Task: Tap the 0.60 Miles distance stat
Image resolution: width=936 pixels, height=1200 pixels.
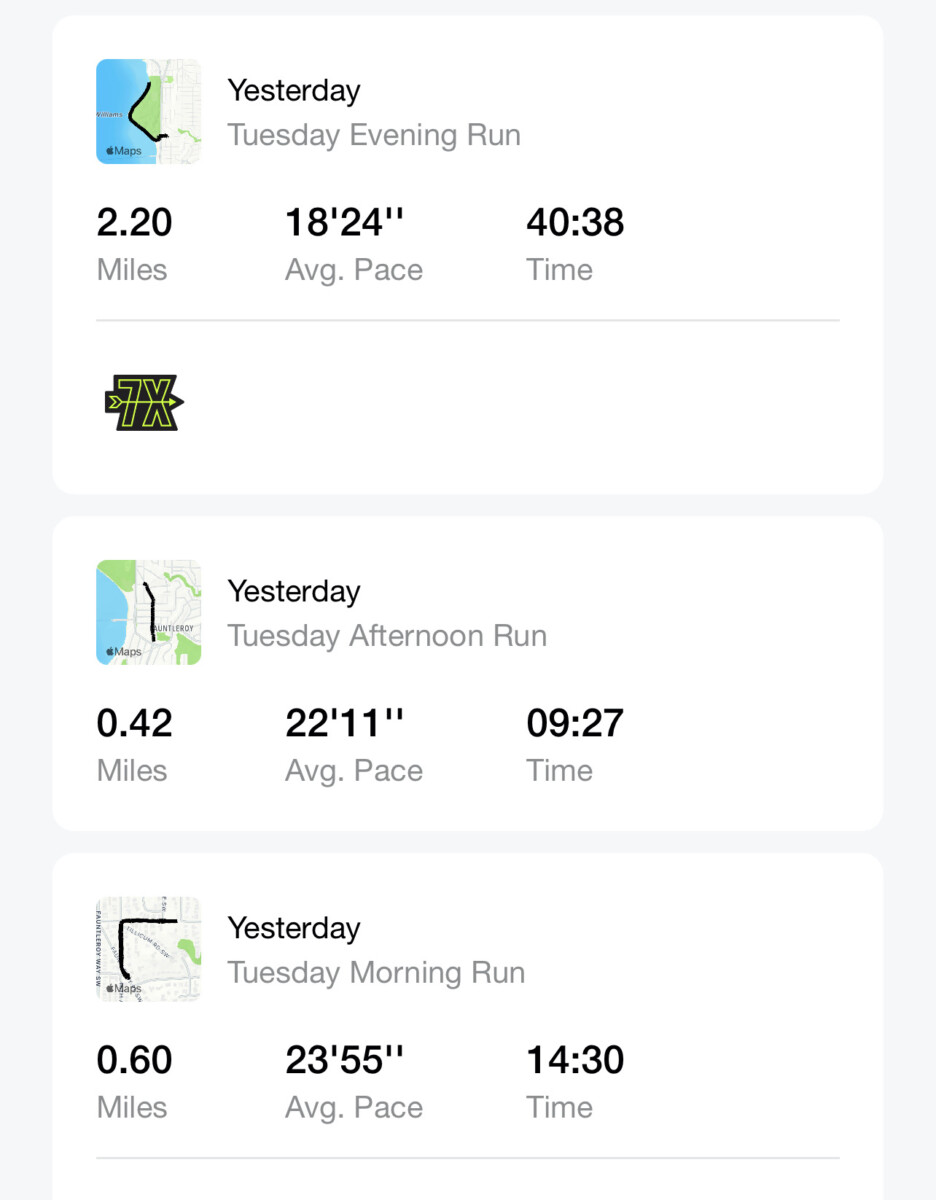Action: tap(134, 1081)
